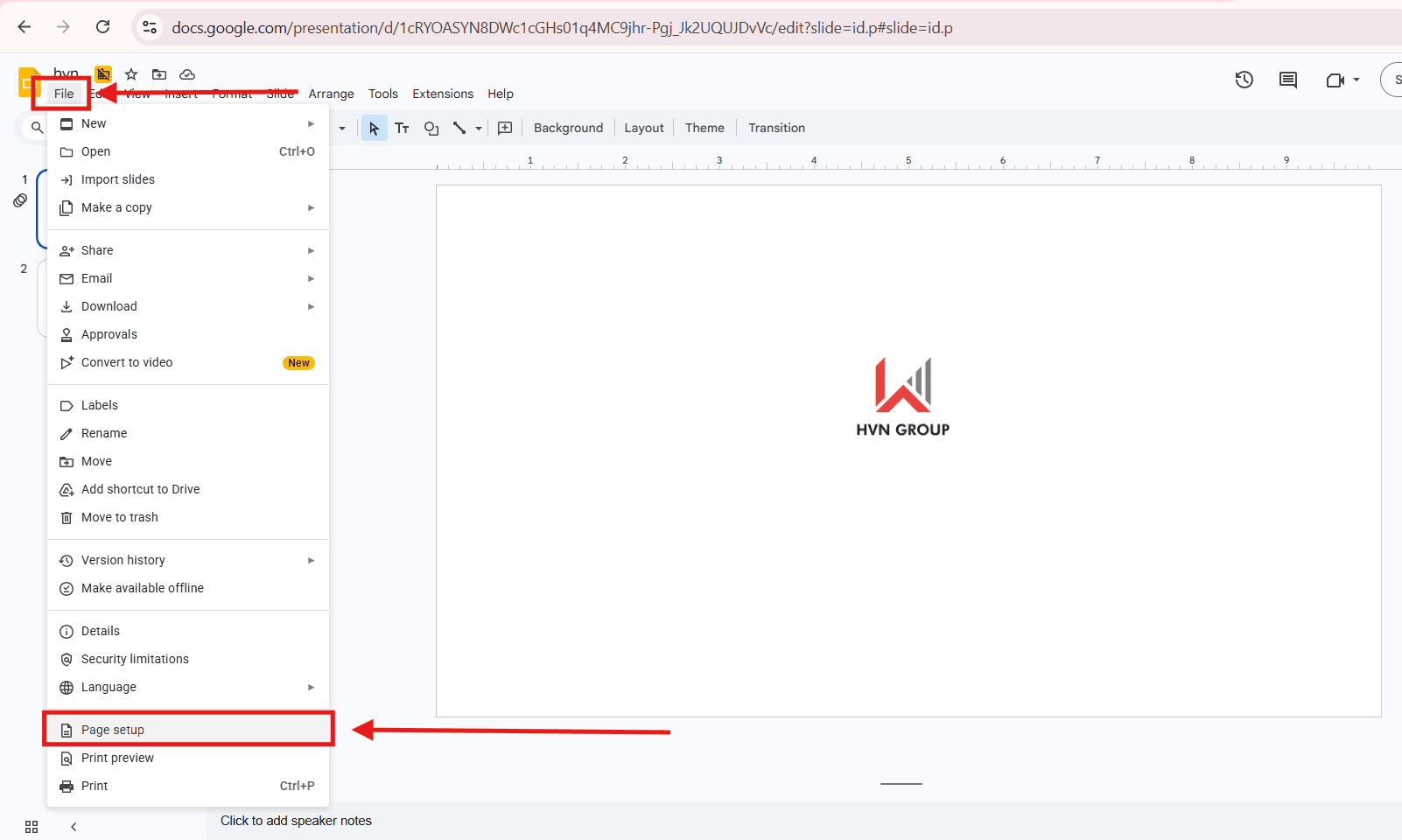The width and height of the screenshot is (1402, 840).
Task: Open version history via clock icon
Action: pyautogui.click(x=1244, y=80)
